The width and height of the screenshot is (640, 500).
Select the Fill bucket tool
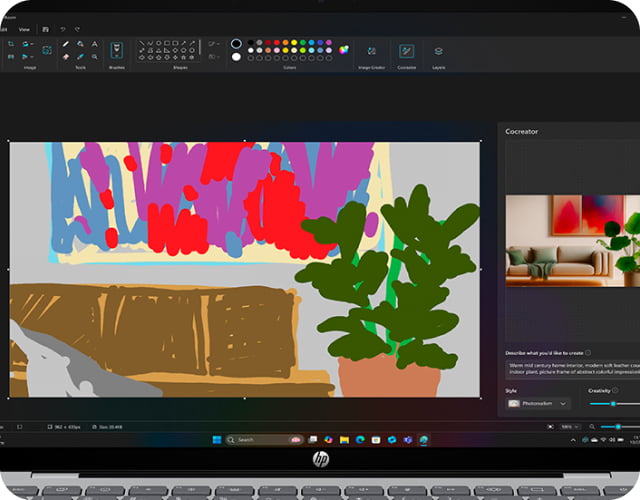(80, 44)
